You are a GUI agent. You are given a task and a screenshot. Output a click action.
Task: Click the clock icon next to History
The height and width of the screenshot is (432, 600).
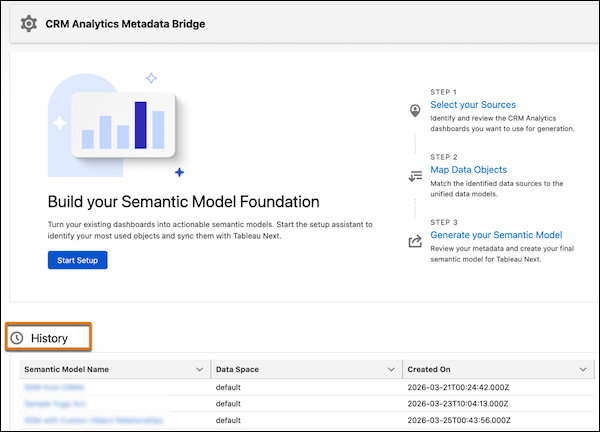pos(17,338)
